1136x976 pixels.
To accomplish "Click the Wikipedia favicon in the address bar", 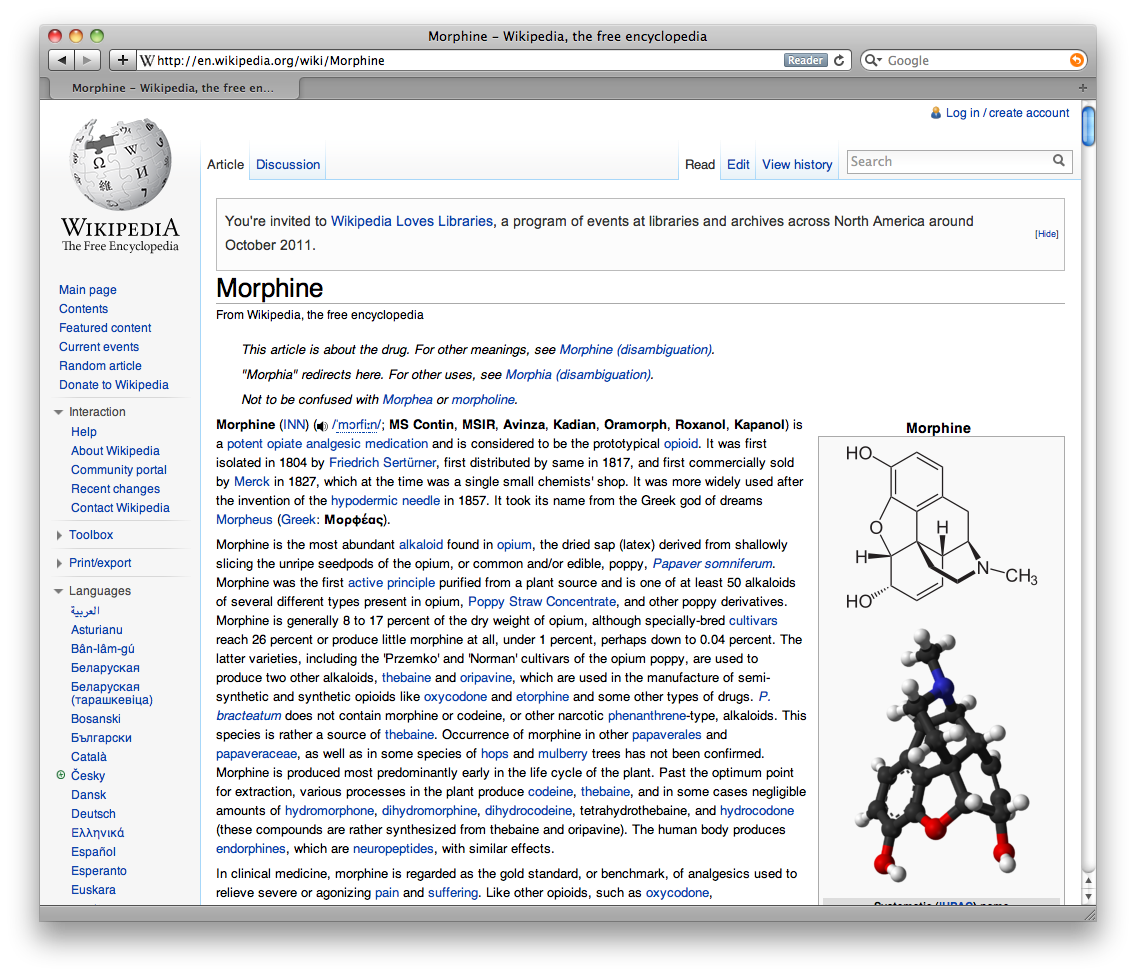I will (x=147, y=60).
